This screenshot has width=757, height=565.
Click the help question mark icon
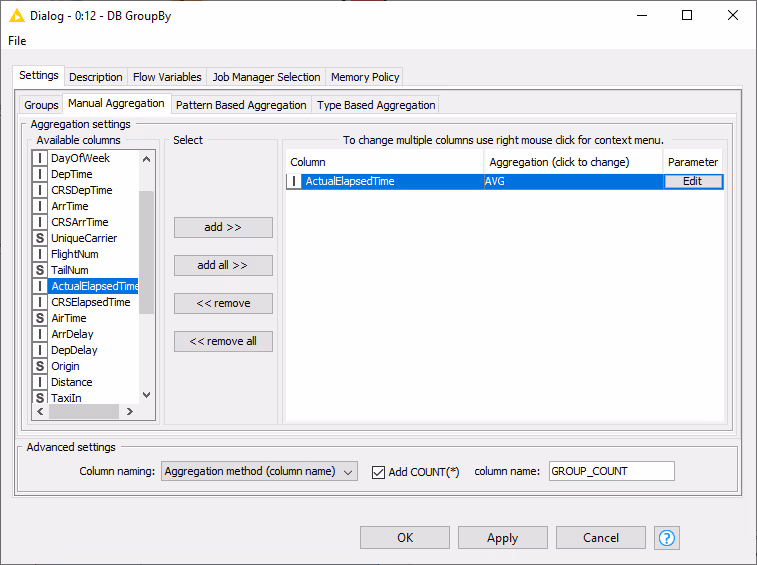pyautogui.click(x=667, y=538)
